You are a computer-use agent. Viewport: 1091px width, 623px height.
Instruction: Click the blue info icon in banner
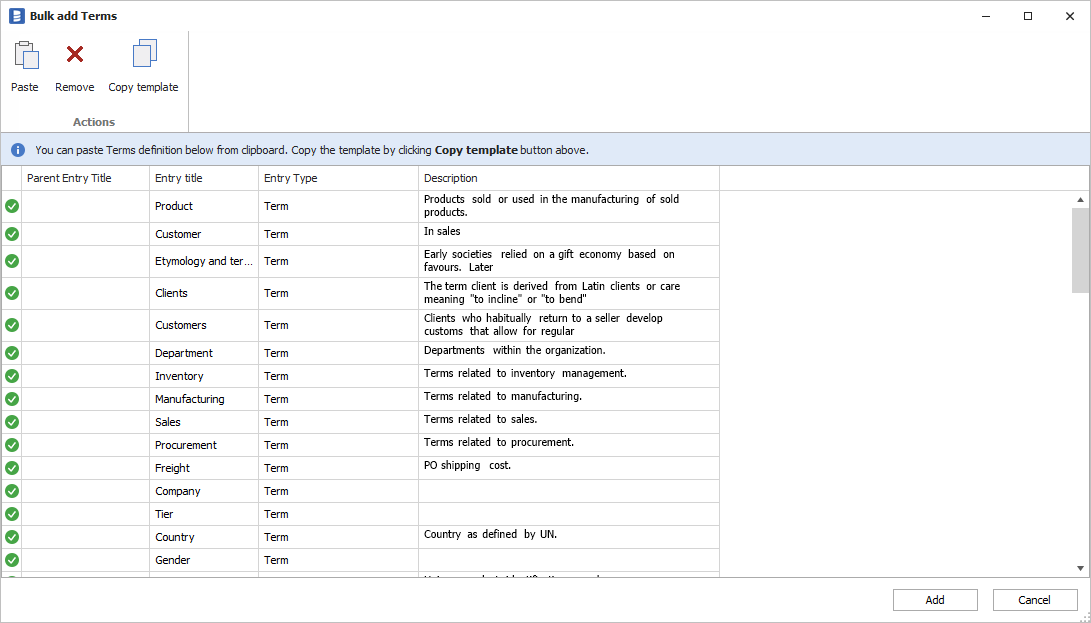pyautogui.click(x=18, y=150)
